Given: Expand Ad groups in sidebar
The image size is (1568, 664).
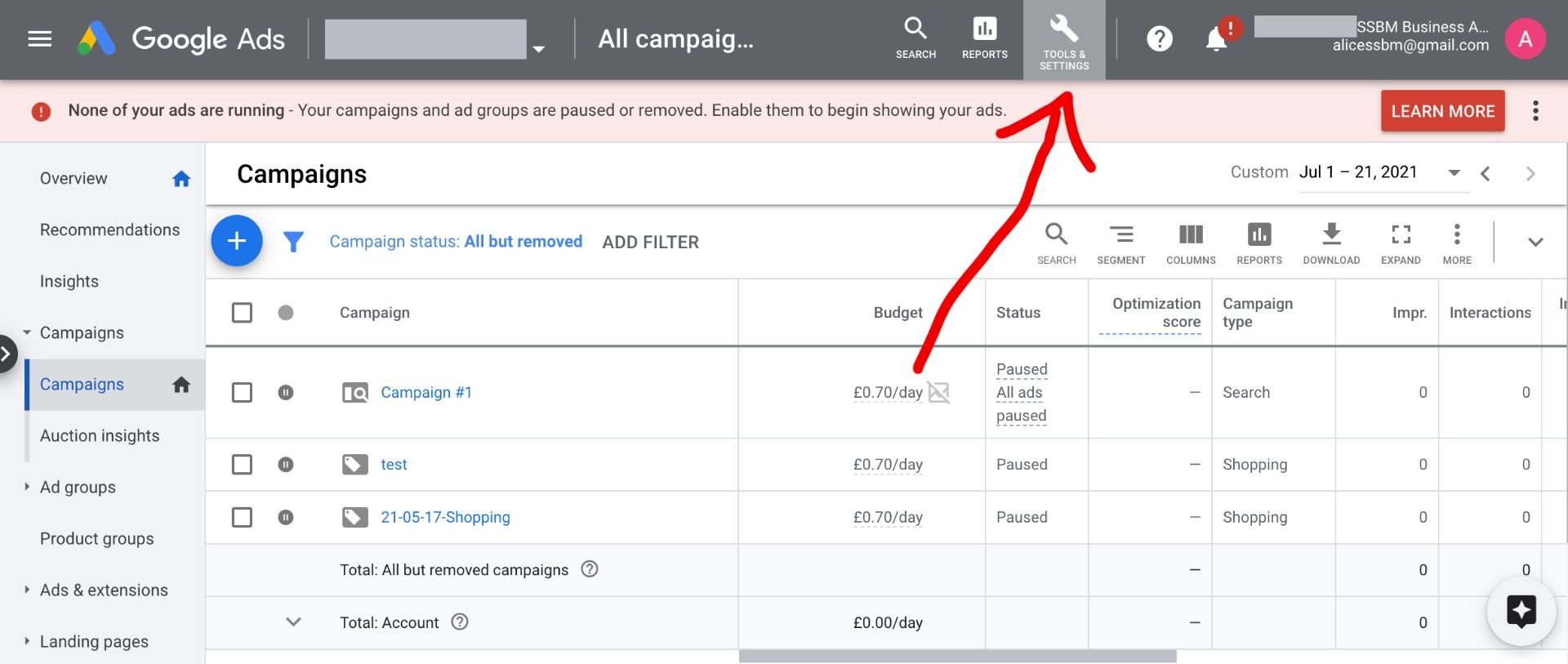Looking at the screenshot, I should (x=27, y=487).
